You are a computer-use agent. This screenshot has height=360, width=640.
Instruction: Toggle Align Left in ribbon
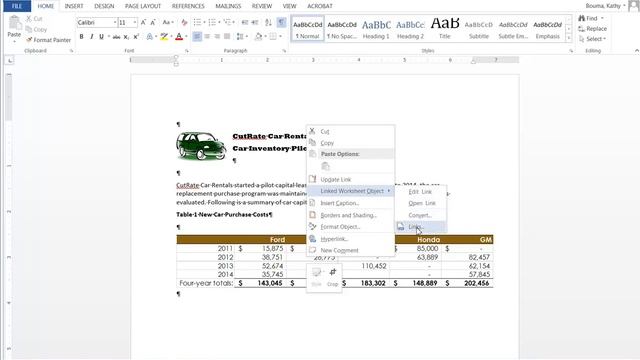coord(197,37)
